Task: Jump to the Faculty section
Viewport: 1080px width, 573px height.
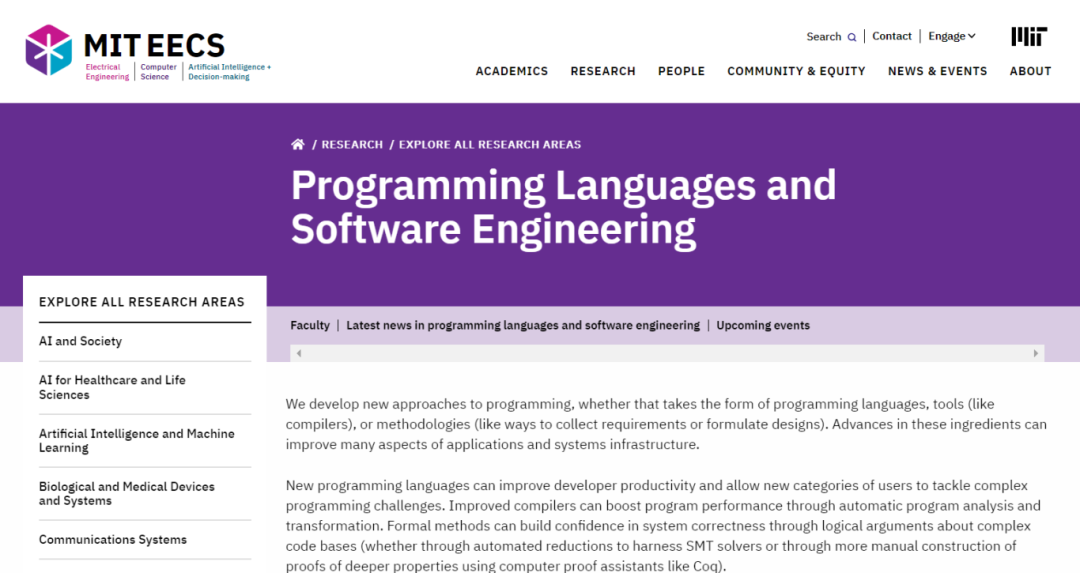Action: point(310,325)
